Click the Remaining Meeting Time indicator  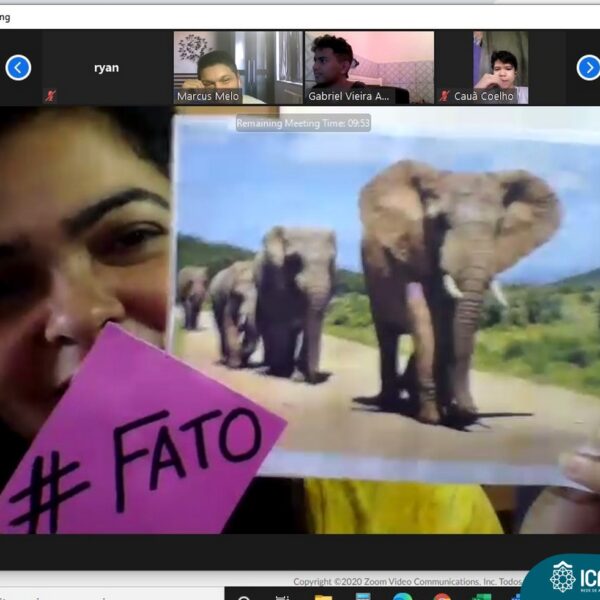tap(303, 123)
